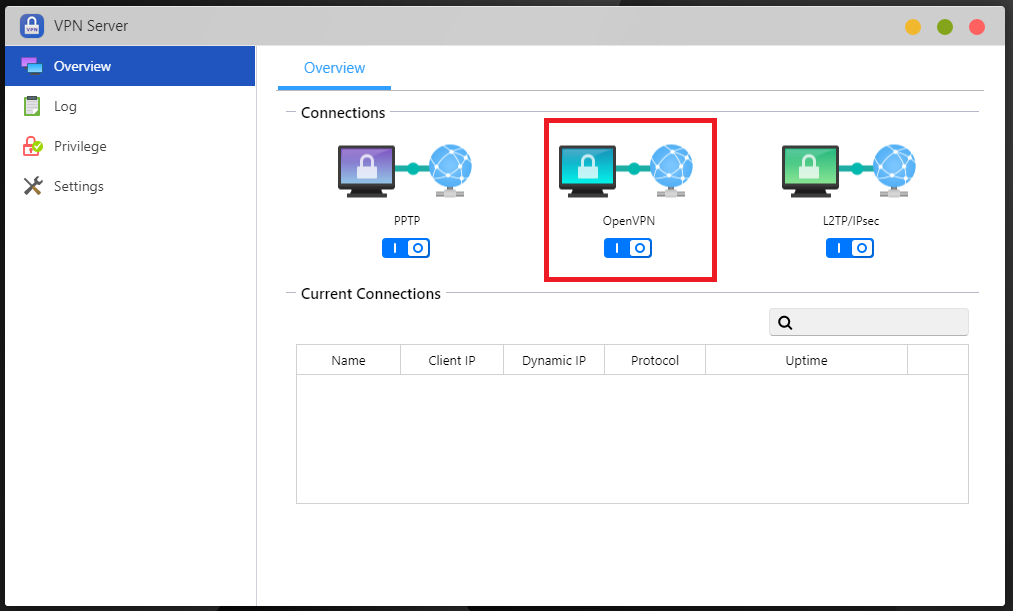The height and width of the screenshot is (611, 1013).
Task: Click the VPN Server app icon in title bar
Action: (32, 26)
